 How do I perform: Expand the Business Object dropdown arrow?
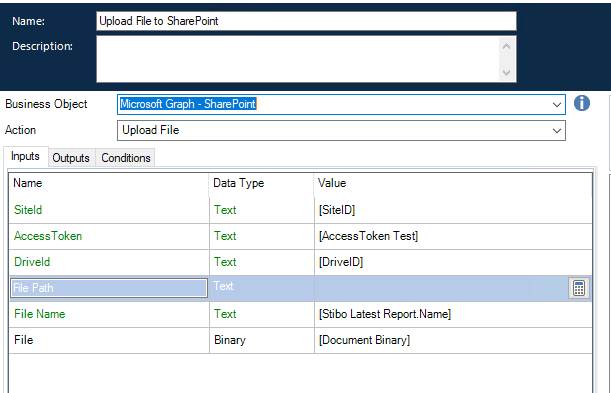click(556, 104)
